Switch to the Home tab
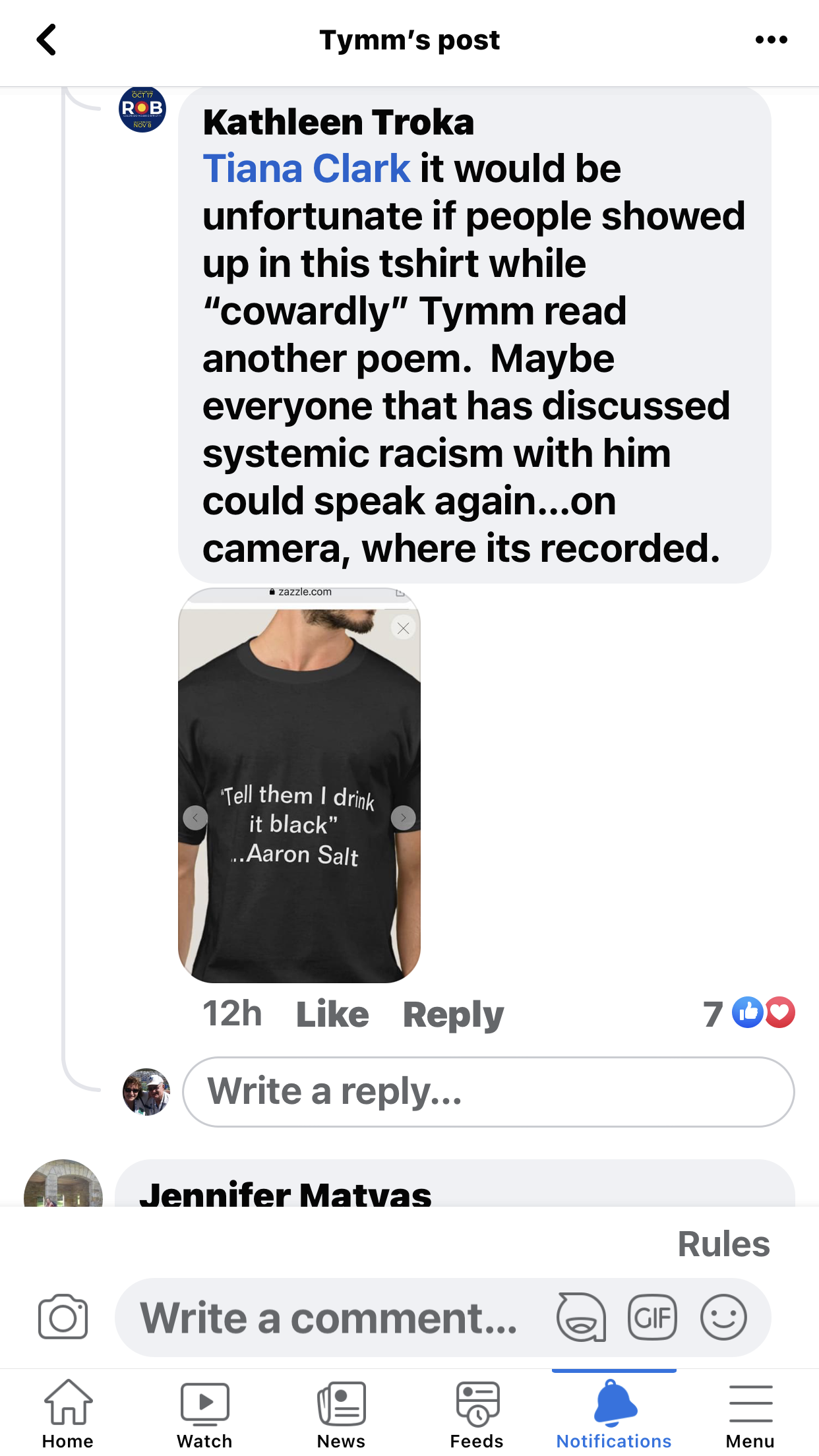The image size is (819, 1456). tap(68, 1414)
